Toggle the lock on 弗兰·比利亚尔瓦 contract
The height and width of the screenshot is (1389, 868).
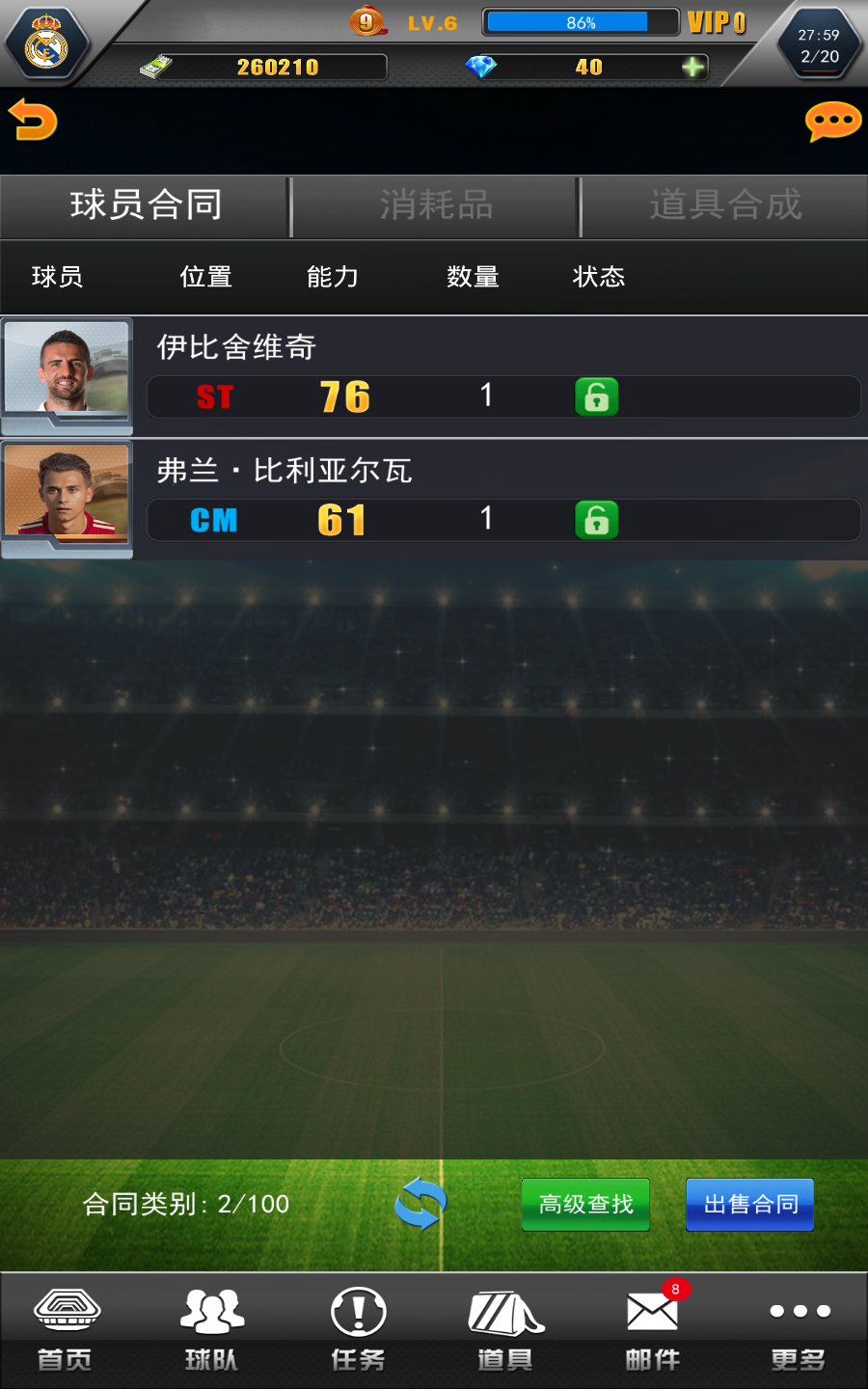[596, 520]
